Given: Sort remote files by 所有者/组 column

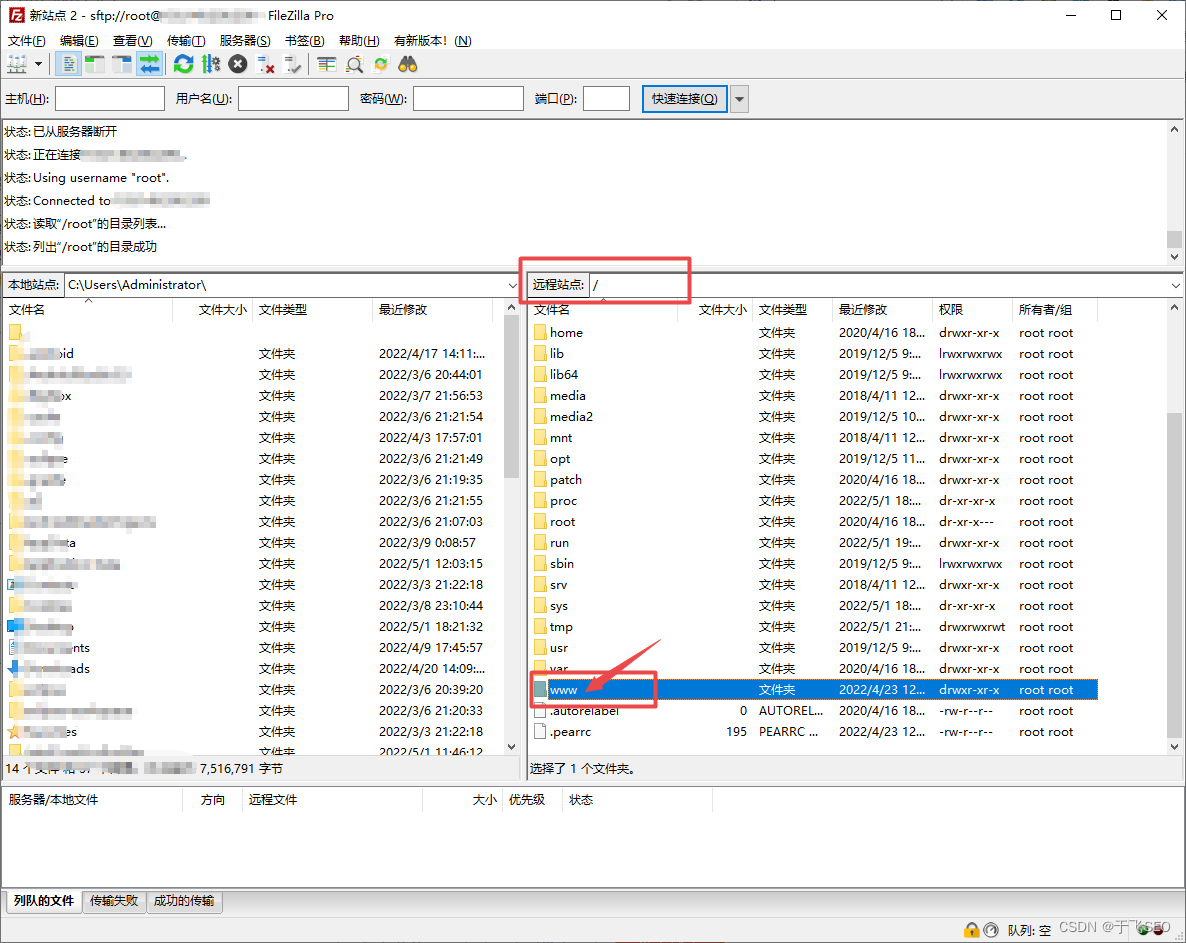Looking at the screenshot, I should [1054, 309].
